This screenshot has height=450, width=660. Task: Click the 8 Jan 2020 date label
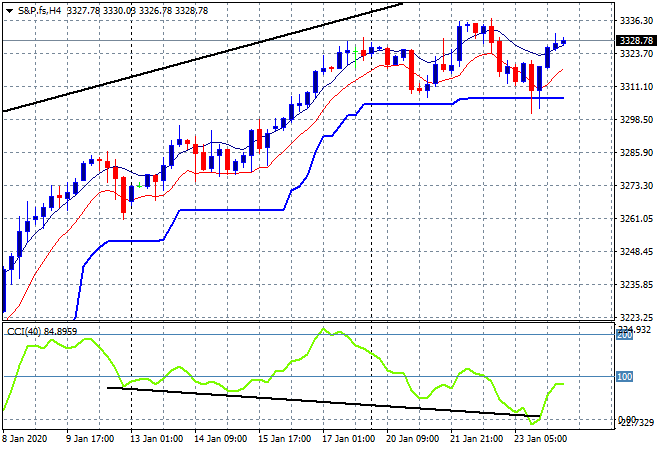point(25,439)
